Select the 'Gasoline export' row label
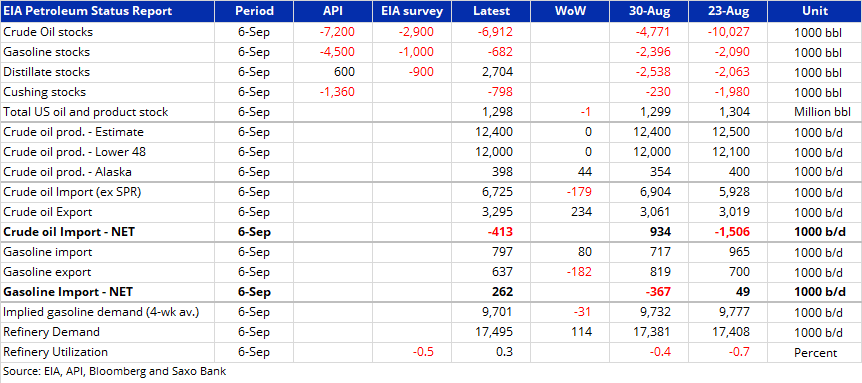 tap(47, 272)
